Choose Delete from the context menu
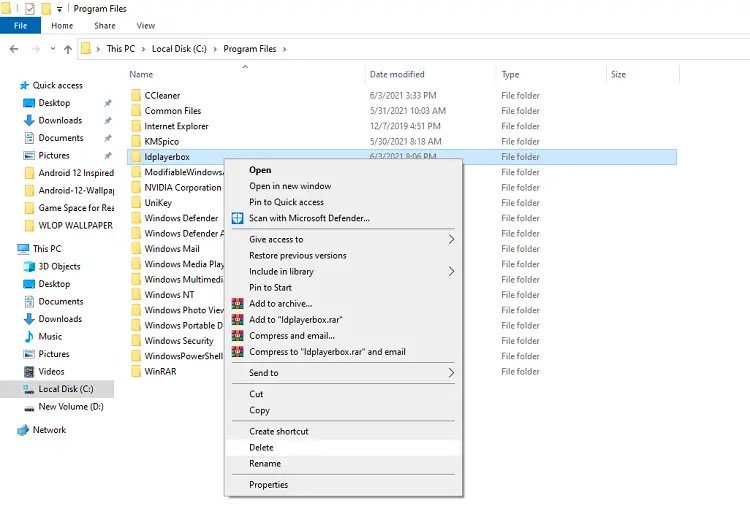 tap(261, 448)
